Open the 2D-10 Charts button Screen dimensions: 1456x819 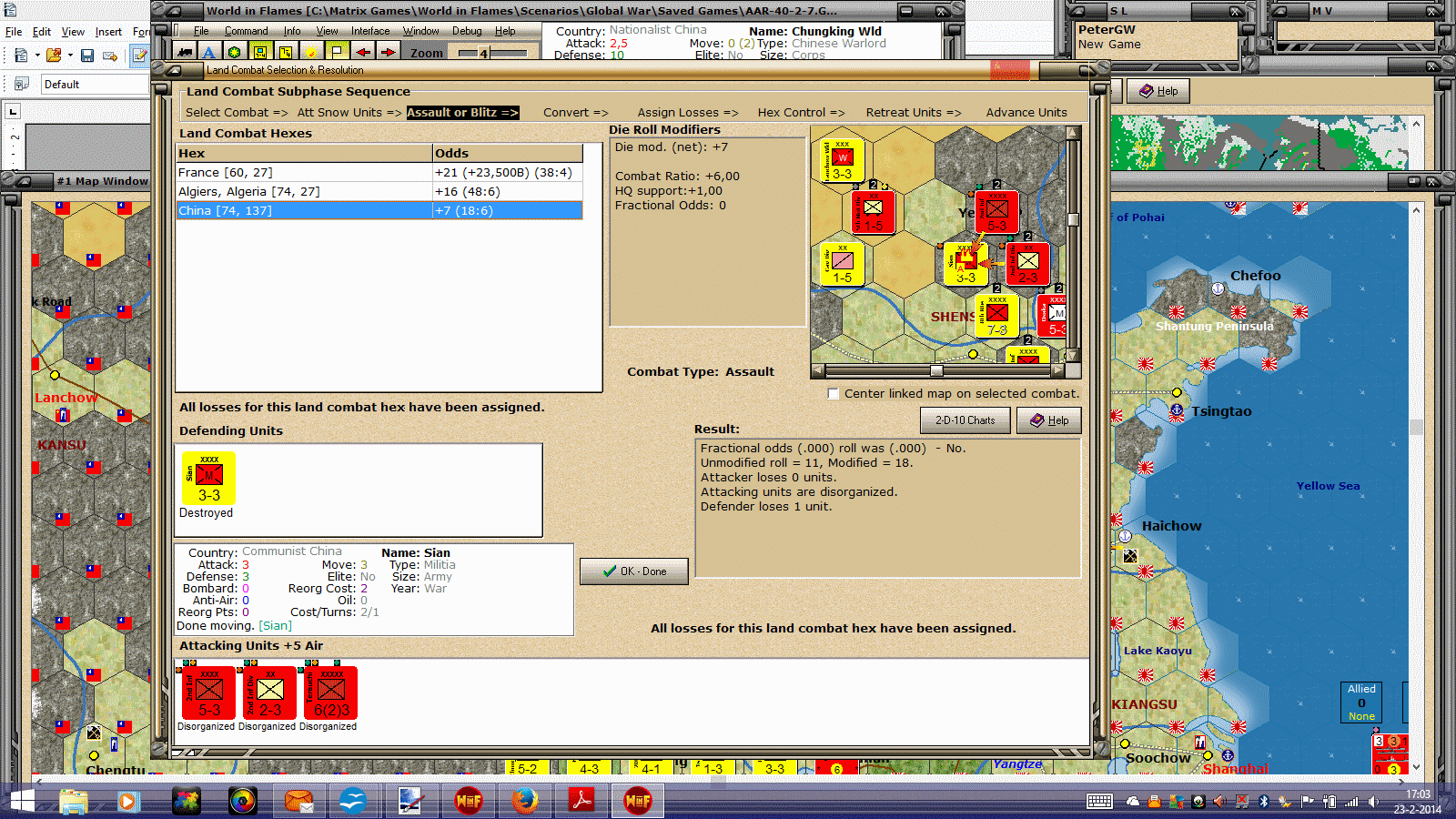[966, 420]
